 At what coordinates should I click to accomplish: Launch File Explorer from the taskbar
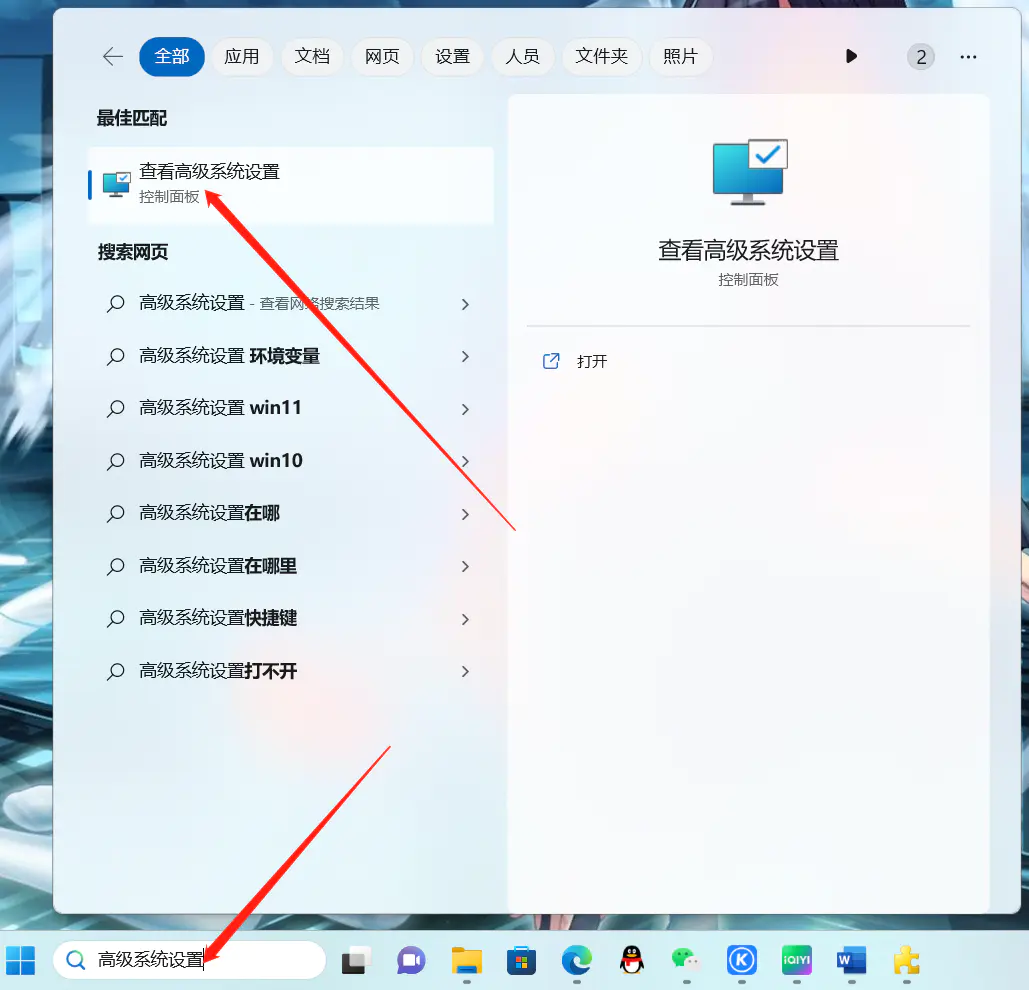pos(466,961)
